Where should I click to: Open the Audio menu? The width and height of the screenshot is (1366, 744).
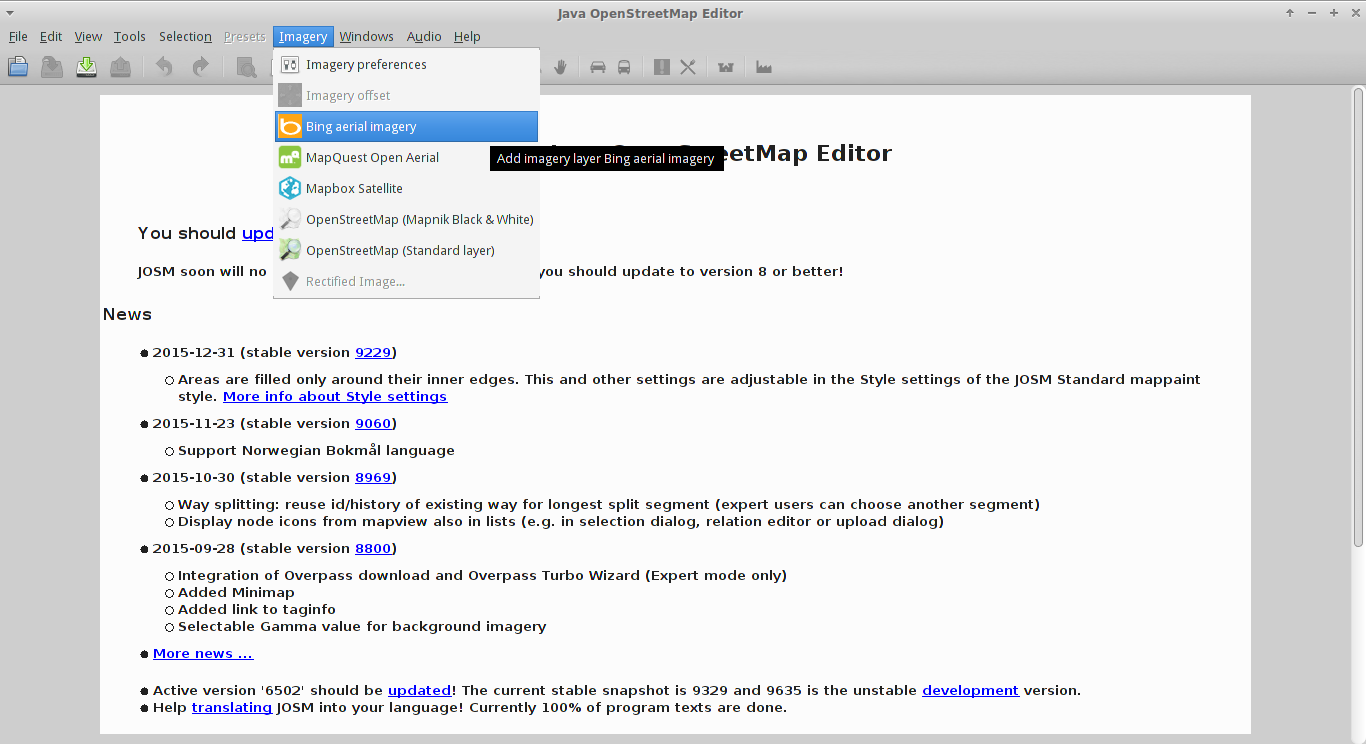coord(424,36)
